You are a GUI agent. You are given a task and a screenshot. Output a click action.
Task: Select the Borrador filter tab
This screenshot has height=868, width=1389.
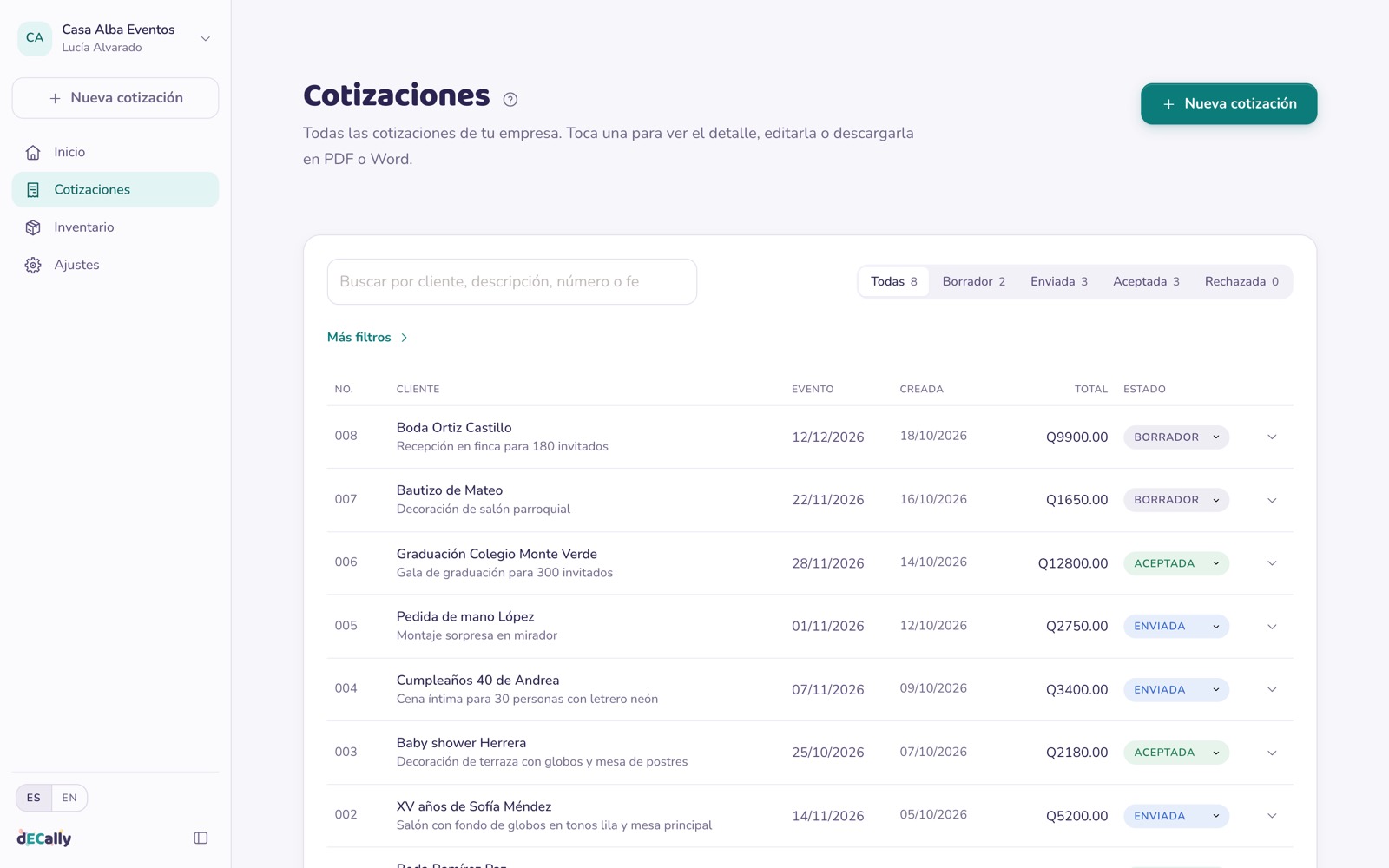point(973,281)
